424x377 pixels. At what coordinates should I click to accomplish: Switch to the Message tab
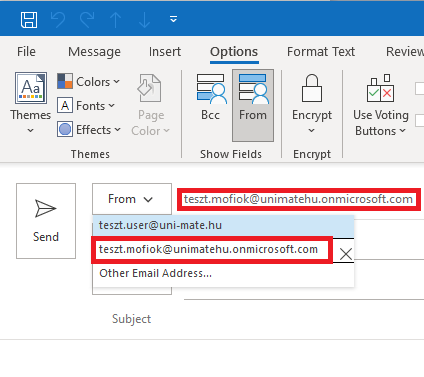(x=94, y=52)
